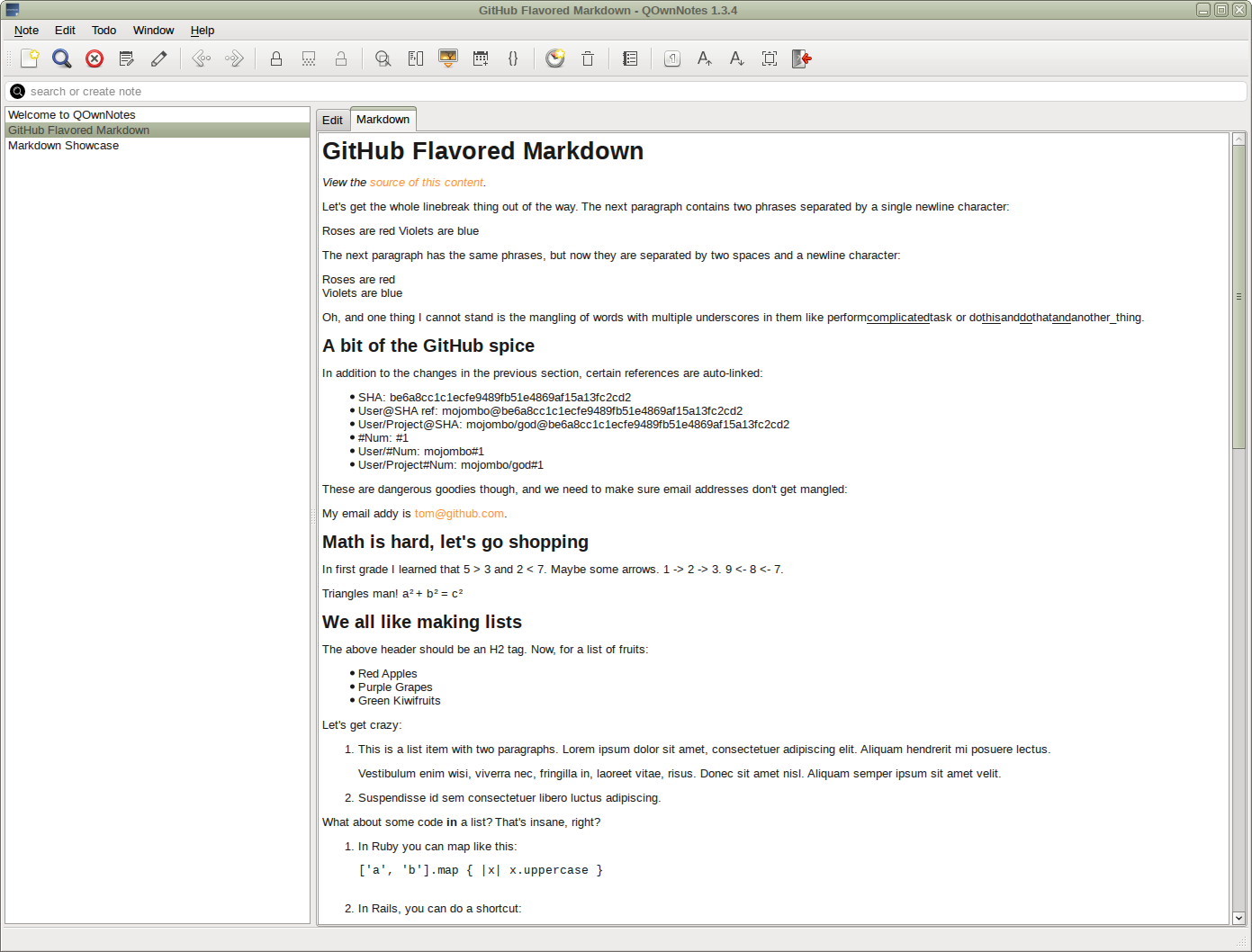Image resolution: width=1252 pixels, height=952 pixels.
Task: Click the search icon in note search bar
Action: tap(18, 92)
